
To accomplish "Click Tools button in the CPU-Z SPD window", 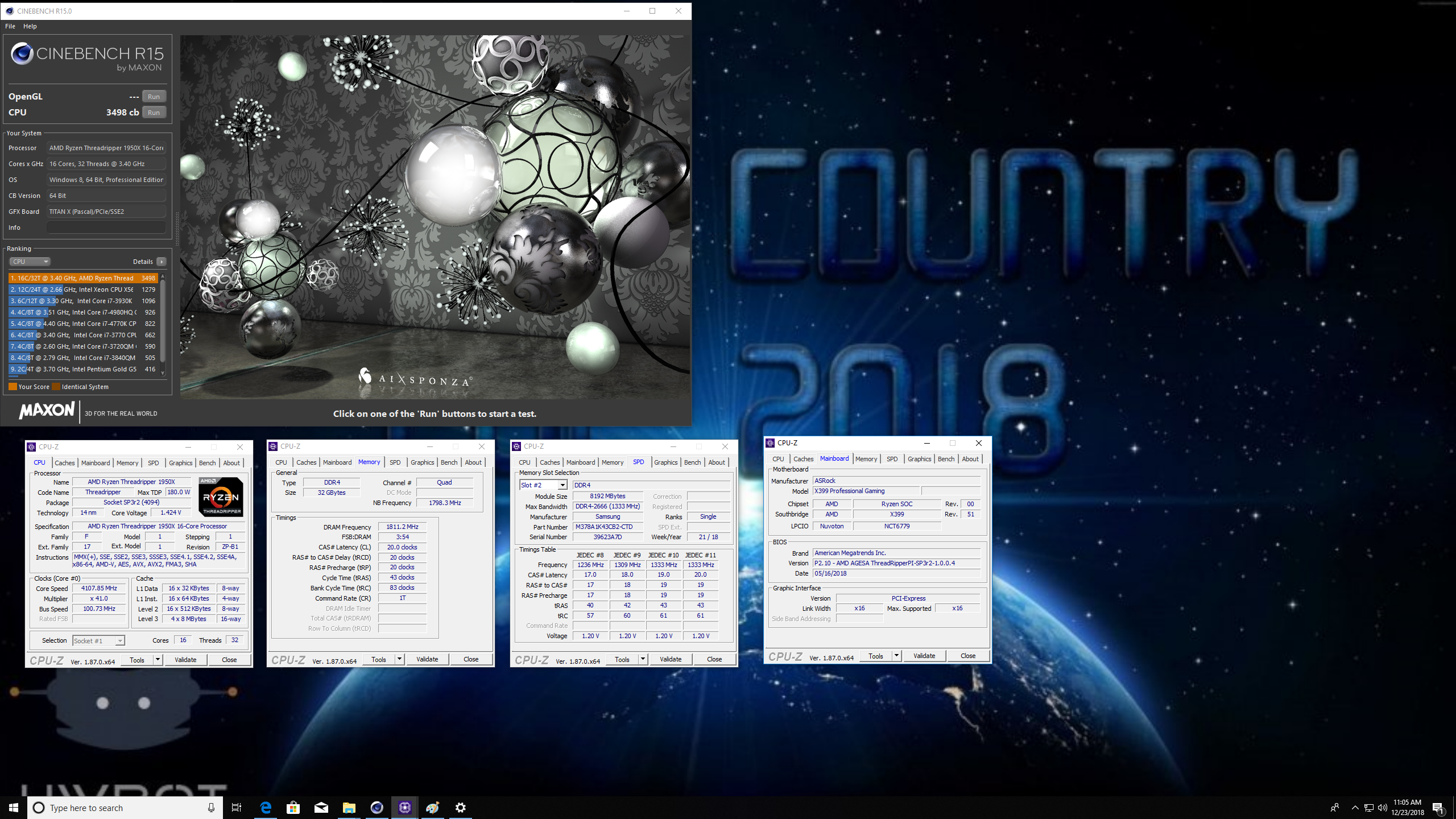I will point(622,659).
